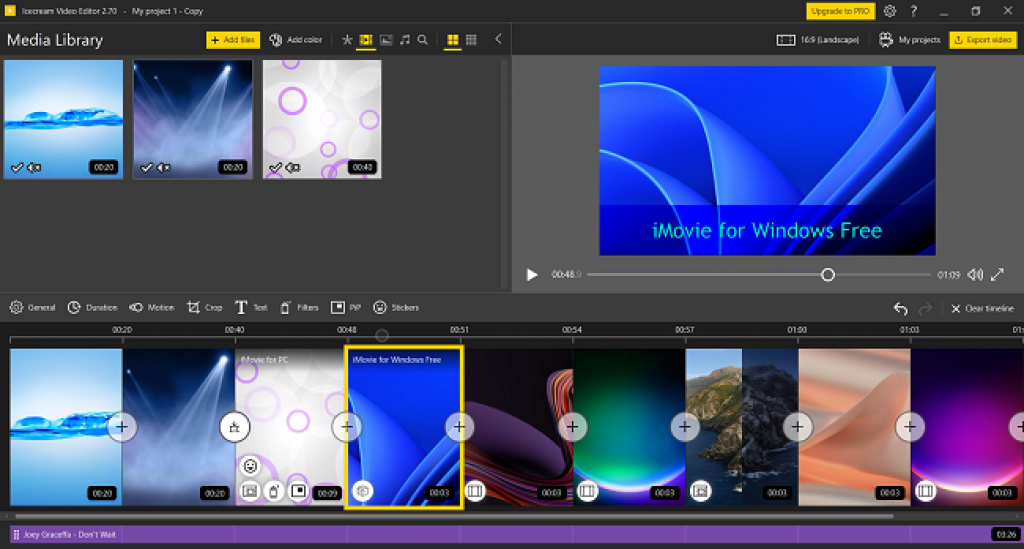Image resolution: width=1024 pixels, height=549 pixels.
Task: Switch media library to large grid view
Action: click(453, 40)
